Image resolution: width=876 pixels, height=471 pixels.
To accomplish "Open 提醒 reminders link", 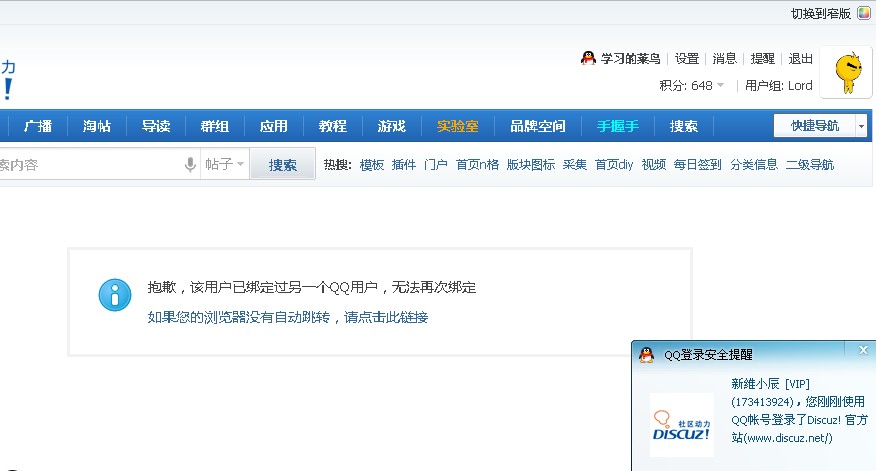I will [x=763, y=59].
